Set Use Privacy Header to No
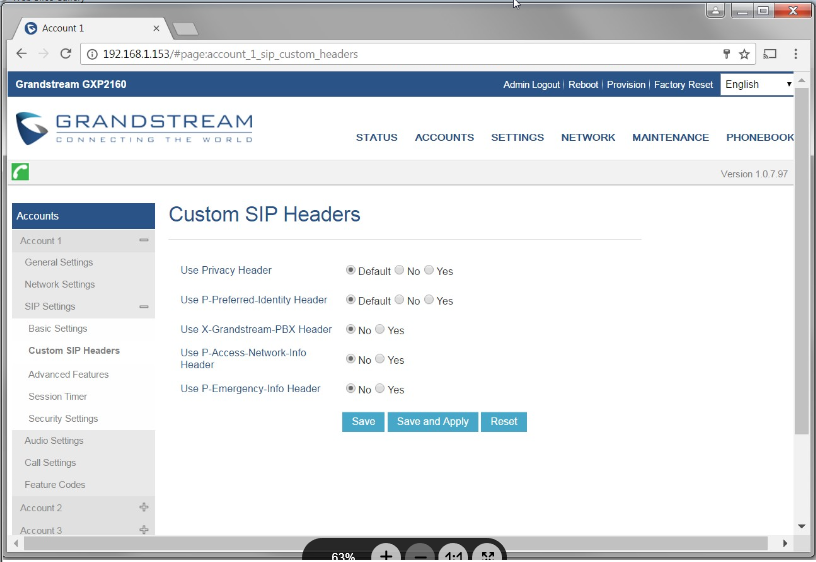This screenshot has width=816, height=562. [x=399, y=270]
